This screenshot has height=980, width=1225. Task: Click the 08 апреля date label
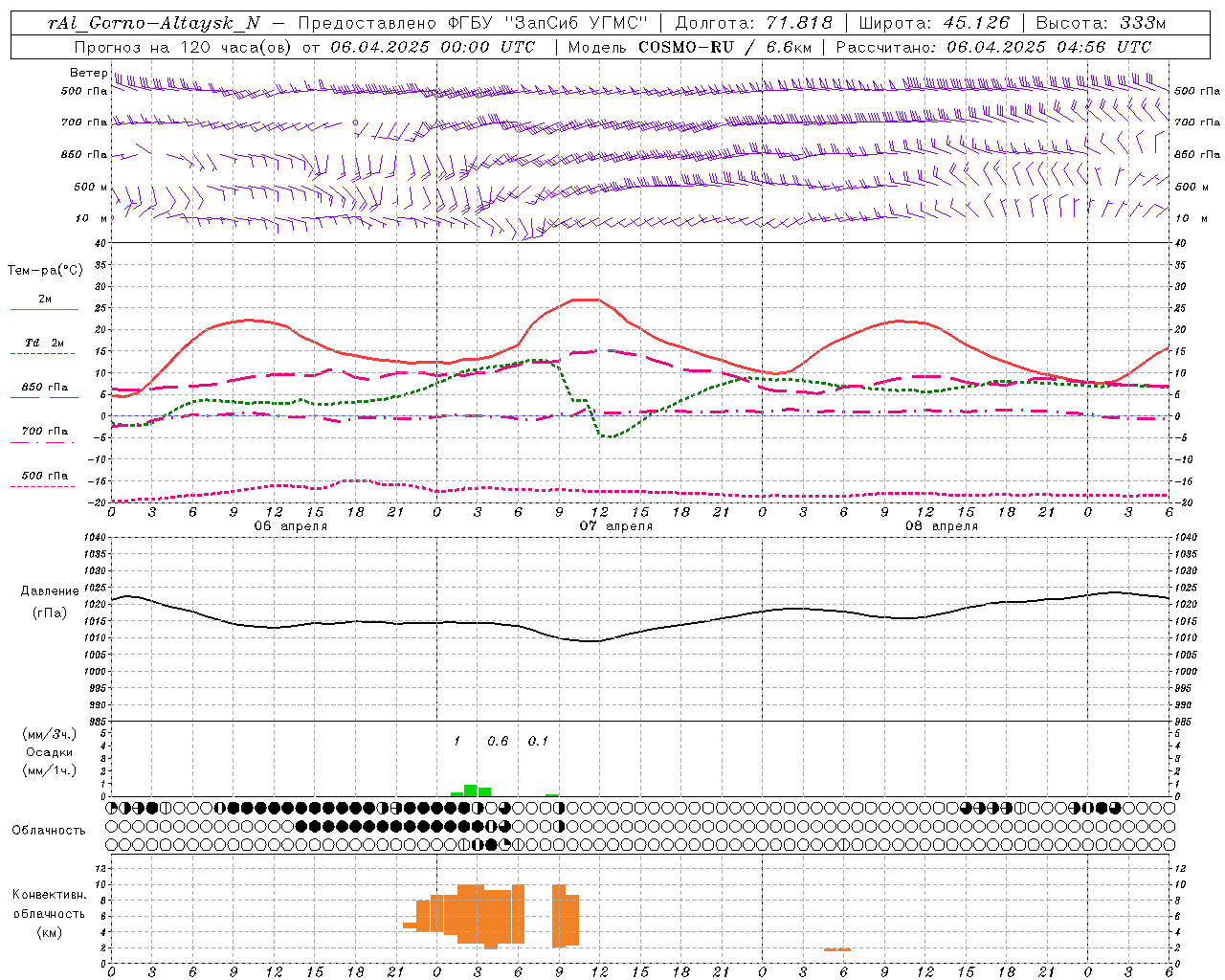click(941, 526)
